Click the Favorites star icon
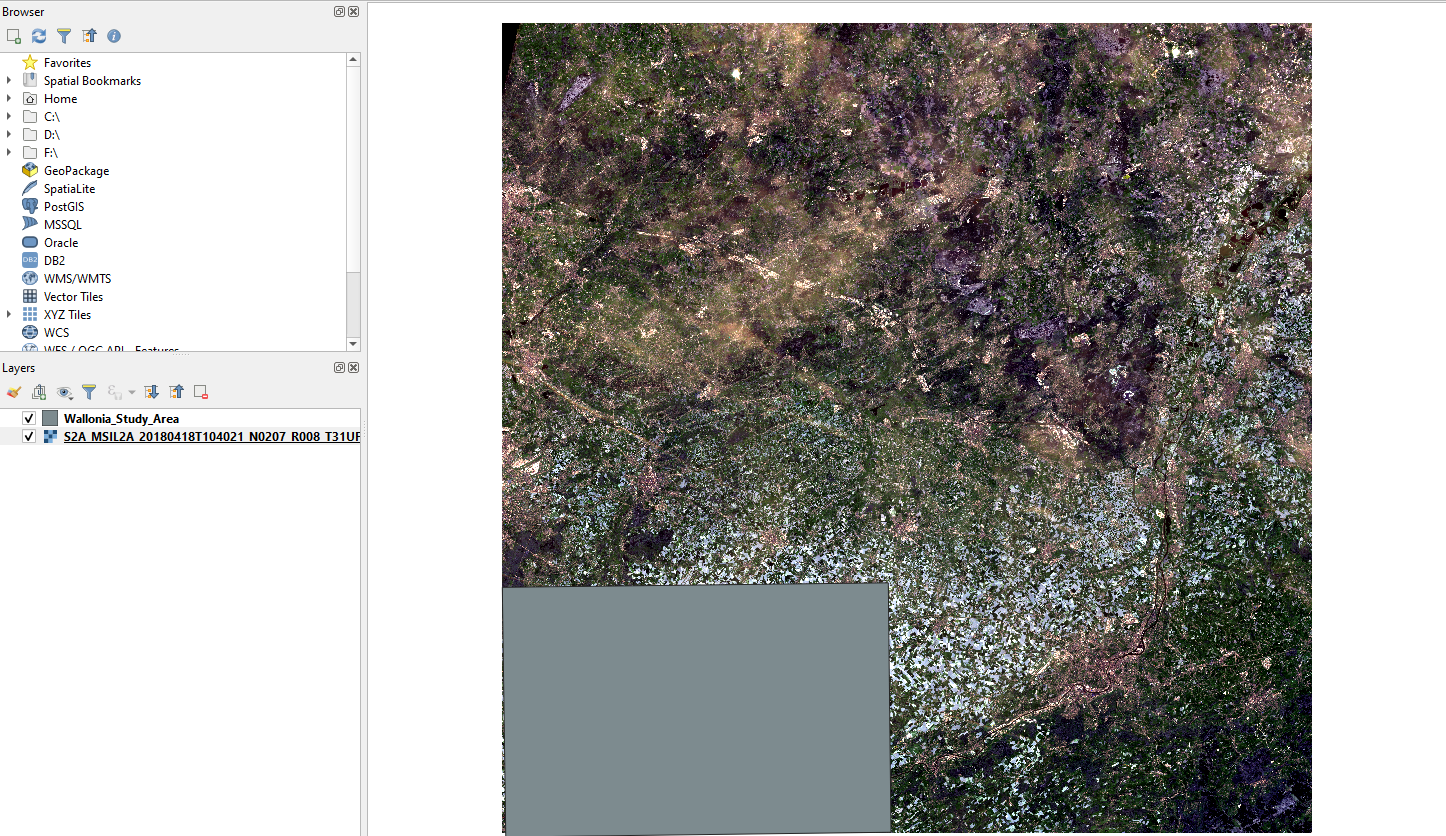1446x836 pixels. click(x=30, y=63)
